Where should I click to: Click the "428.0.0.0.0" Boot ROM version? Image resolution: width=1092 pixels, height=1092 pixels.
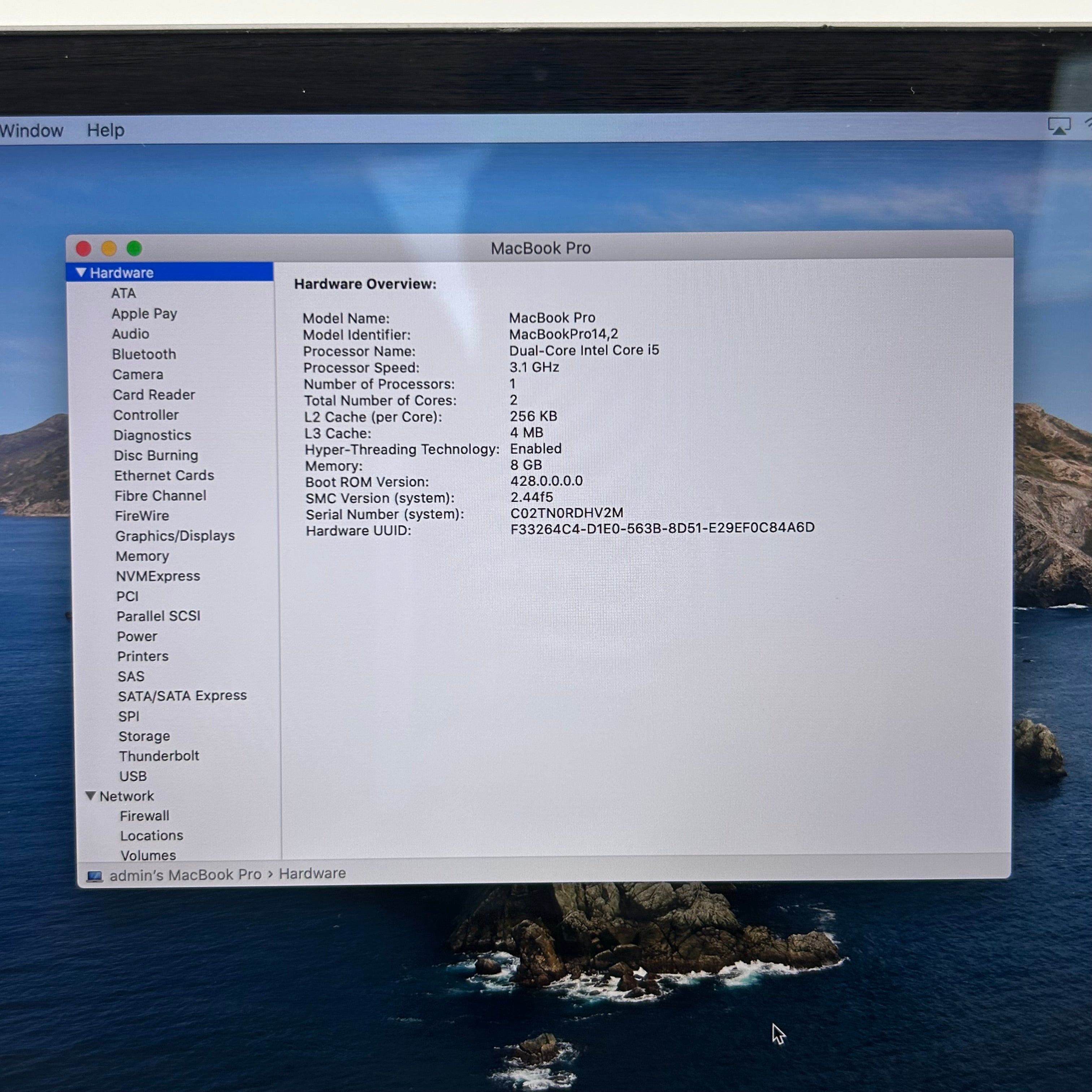[547, 481]
